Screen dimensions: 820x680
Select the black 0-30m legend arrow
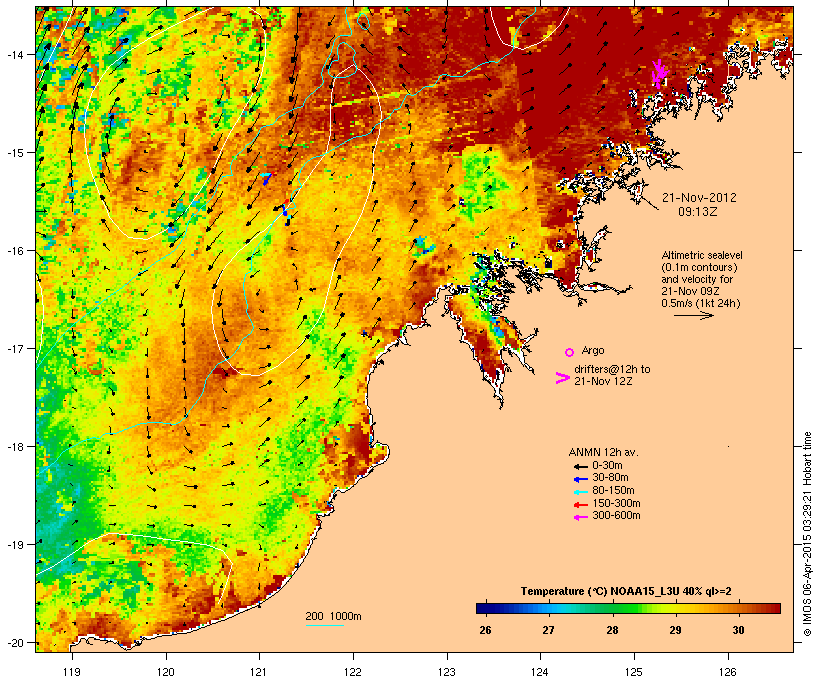click(580, 466)
